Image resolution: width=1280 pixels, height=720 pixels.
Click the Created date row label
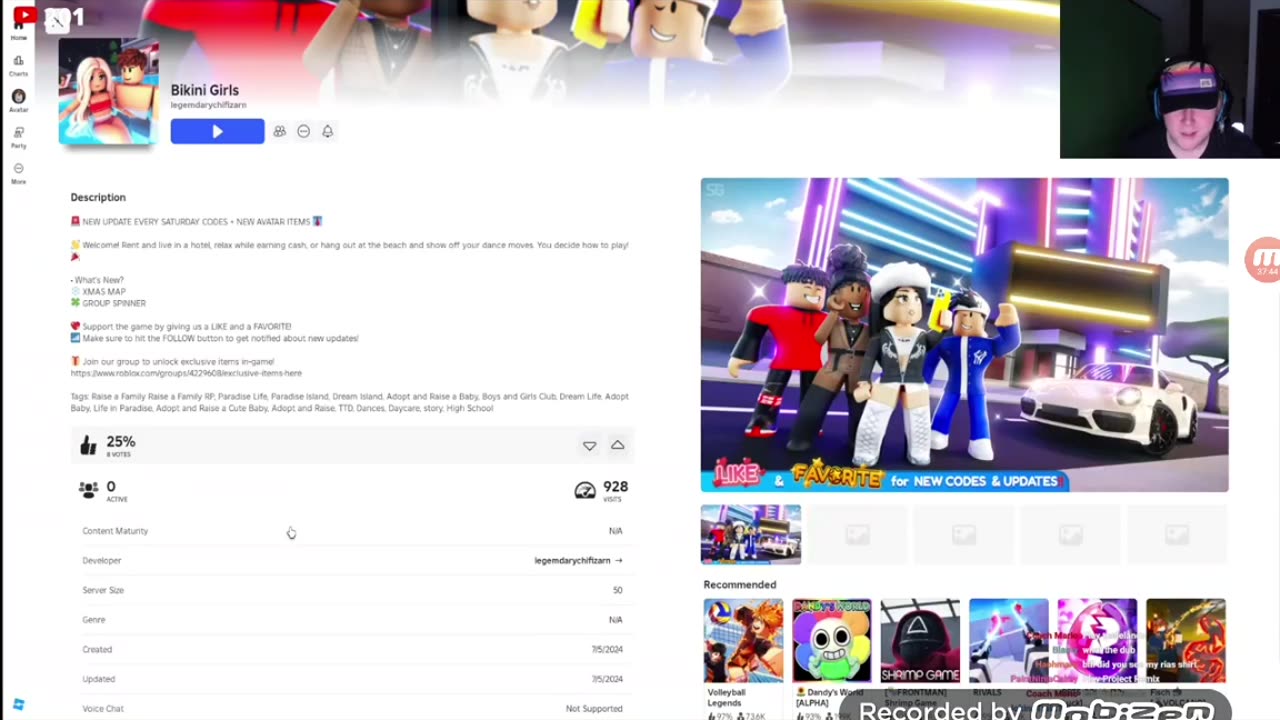(97, 649)
